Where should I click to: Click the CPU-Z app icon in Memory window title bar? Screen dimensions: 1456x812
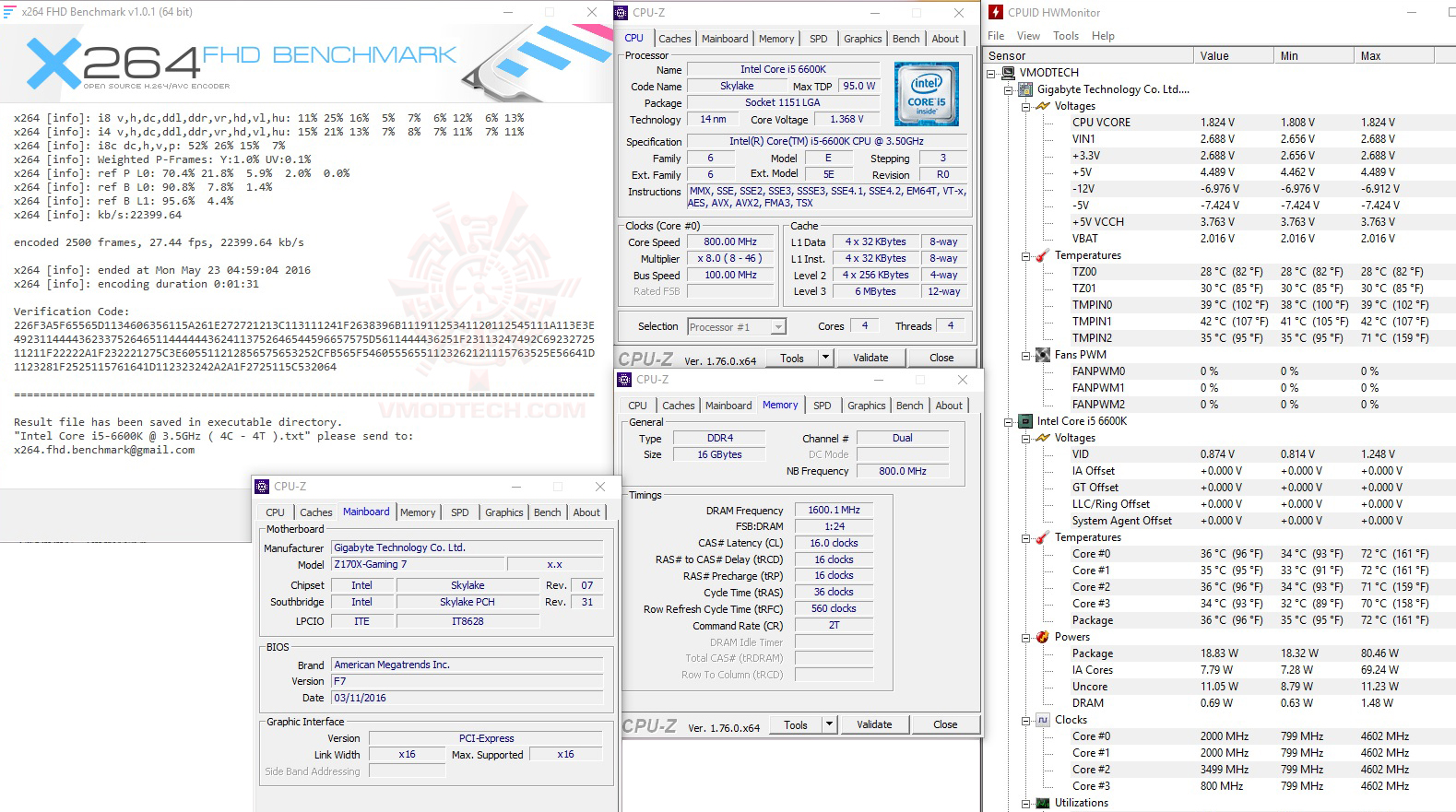(x=625, y=380)
